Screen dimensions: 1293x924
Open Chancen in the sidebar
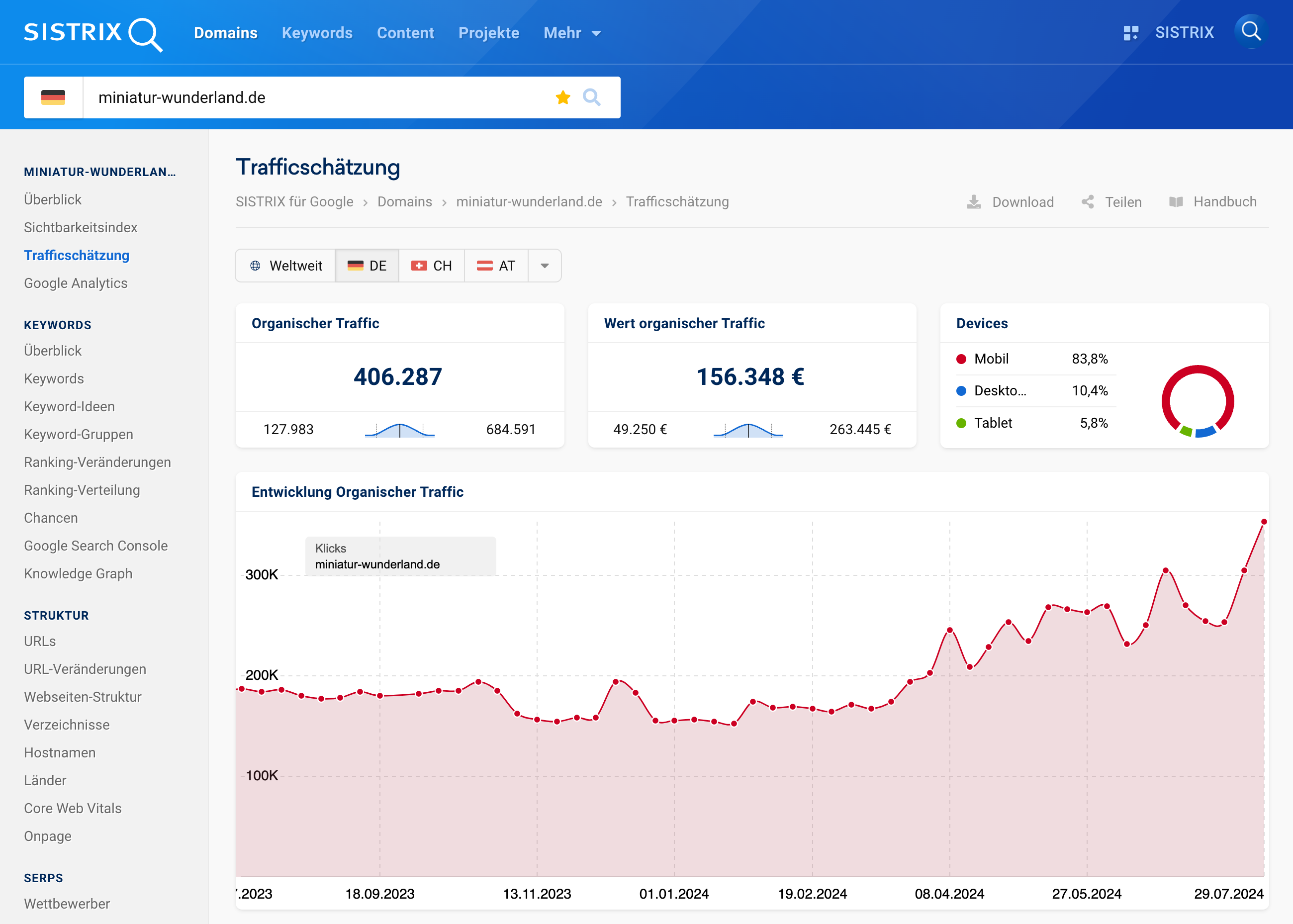click(x=51, y=518)
